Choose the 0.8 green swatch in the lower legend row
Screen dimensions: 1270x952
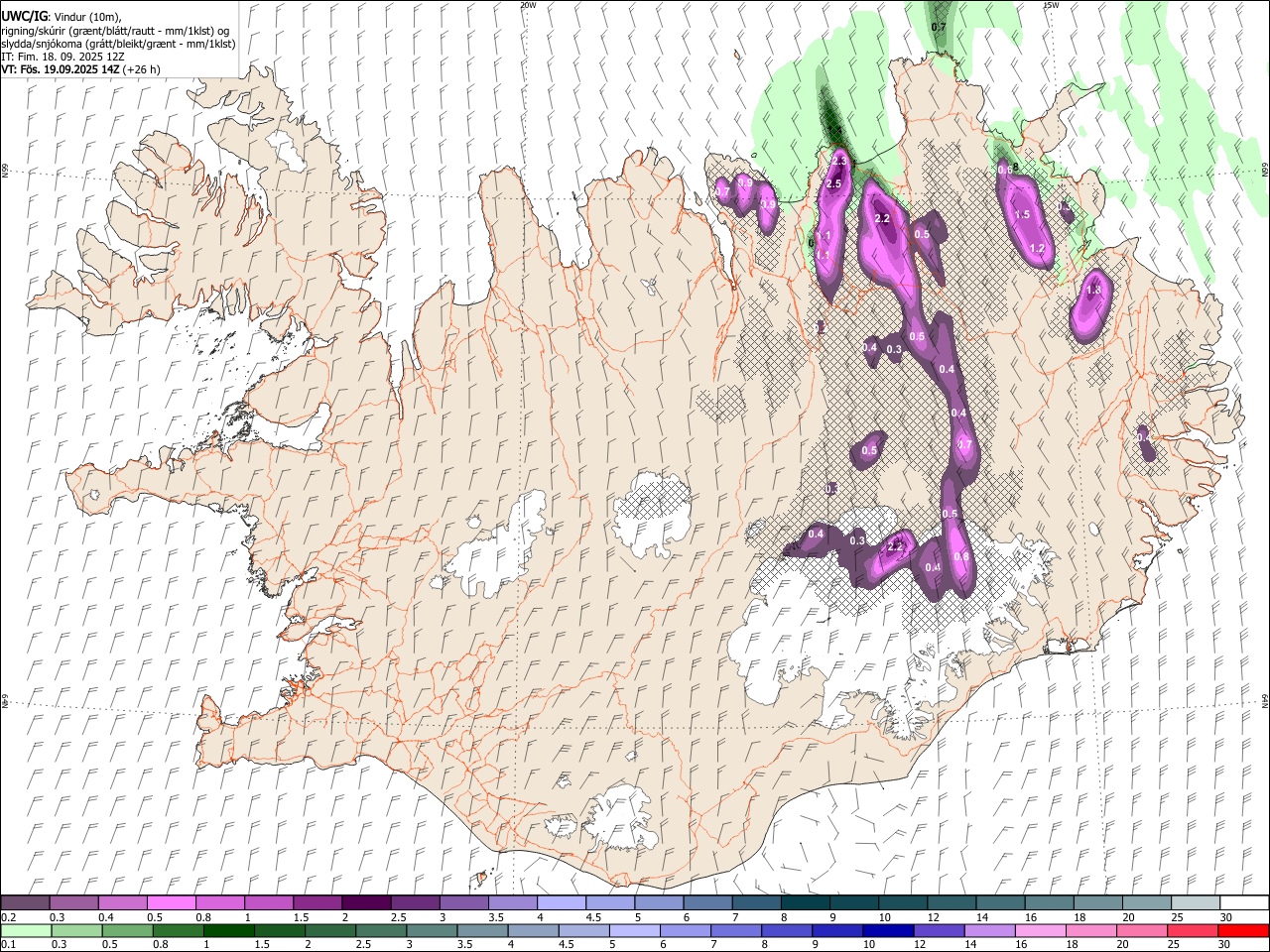(x=179, y=930)
